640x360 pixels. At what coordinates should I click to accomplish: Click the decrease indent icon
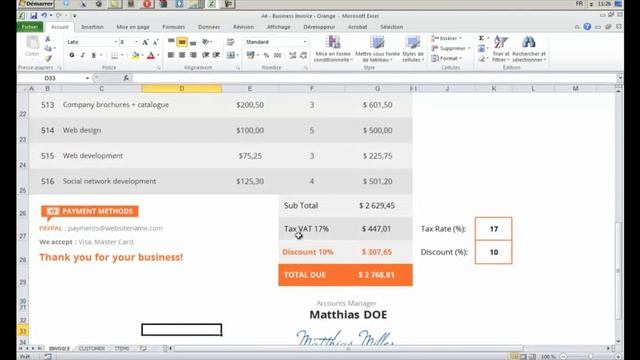206,55
